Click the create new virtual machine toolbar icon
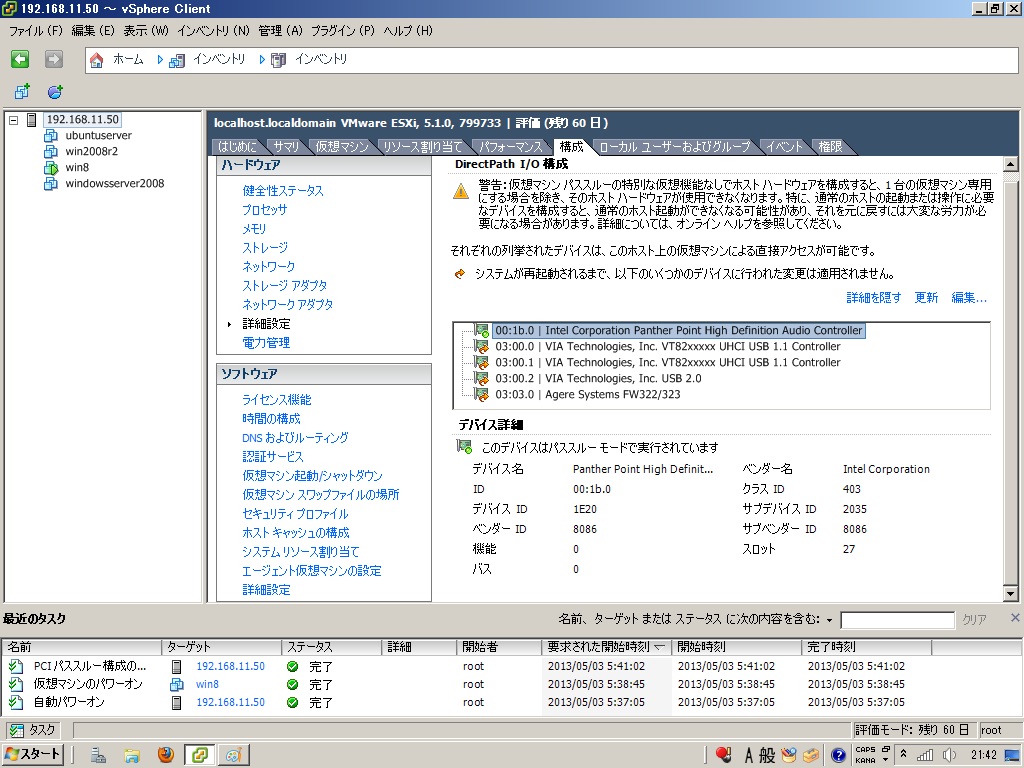The height and width of the screenshot is (768, 1024). coord(22,92)
